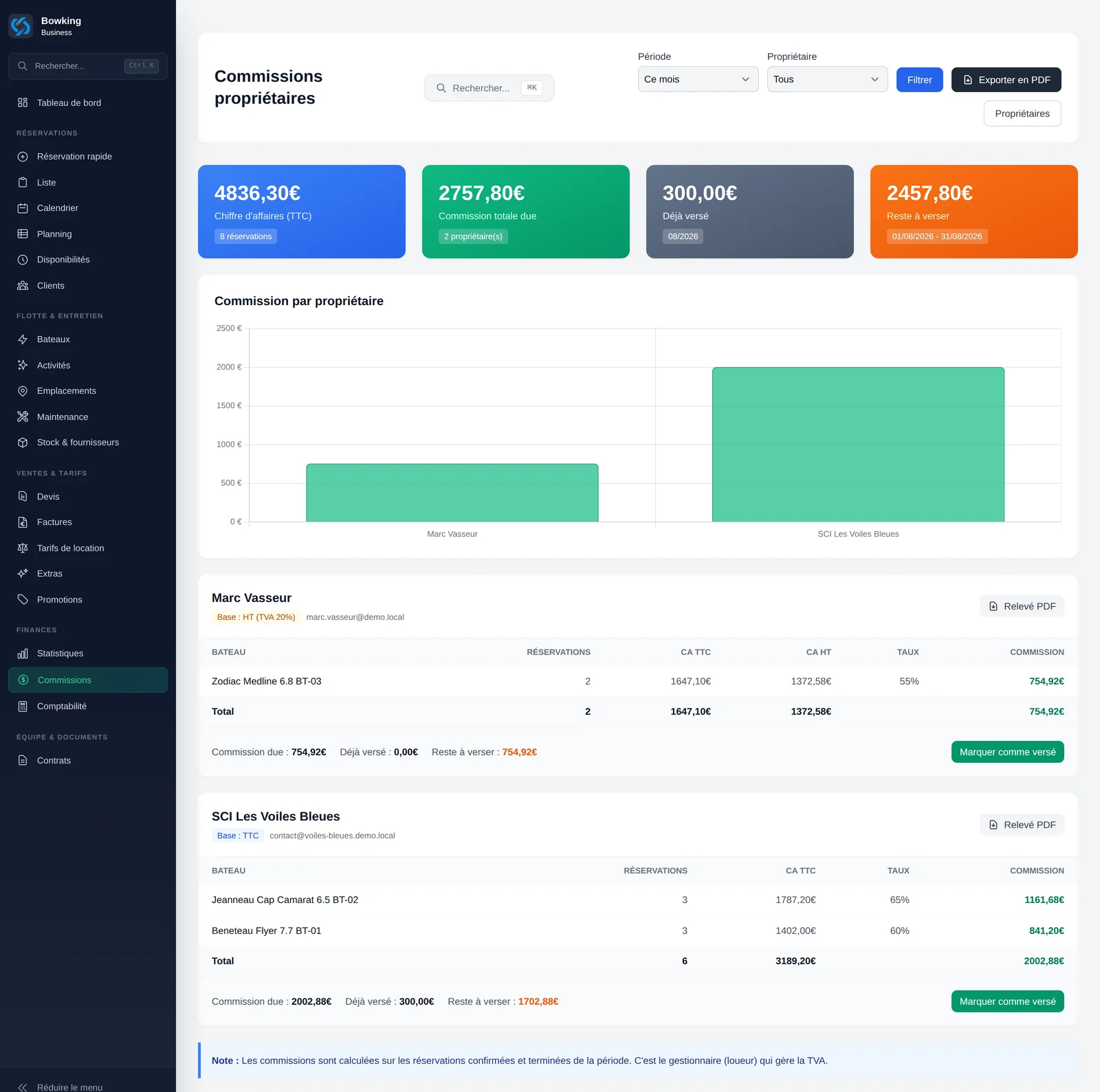The height and width of the screenshot is (1092, 1100).
Task: Click the SCI Les Voiles Bleues chart bar
Action: point(858,445)
